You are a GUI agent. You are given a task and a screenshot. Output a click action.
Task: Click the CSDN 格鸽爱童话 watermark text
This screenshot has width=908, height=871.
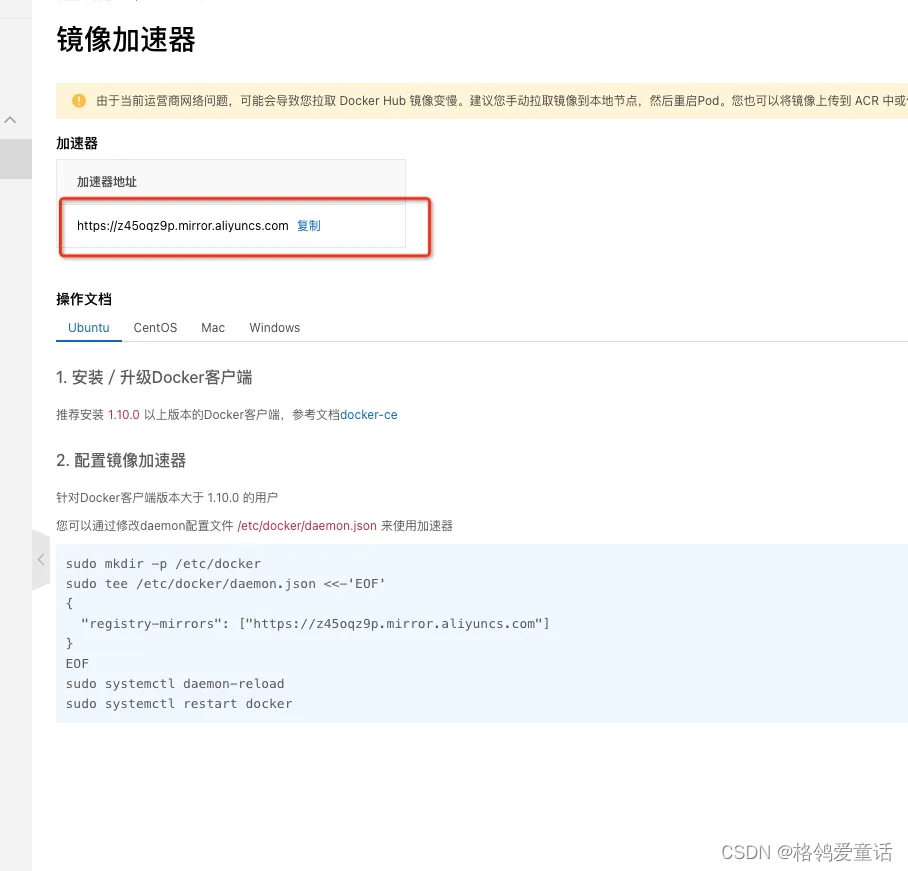click(805, 852)
